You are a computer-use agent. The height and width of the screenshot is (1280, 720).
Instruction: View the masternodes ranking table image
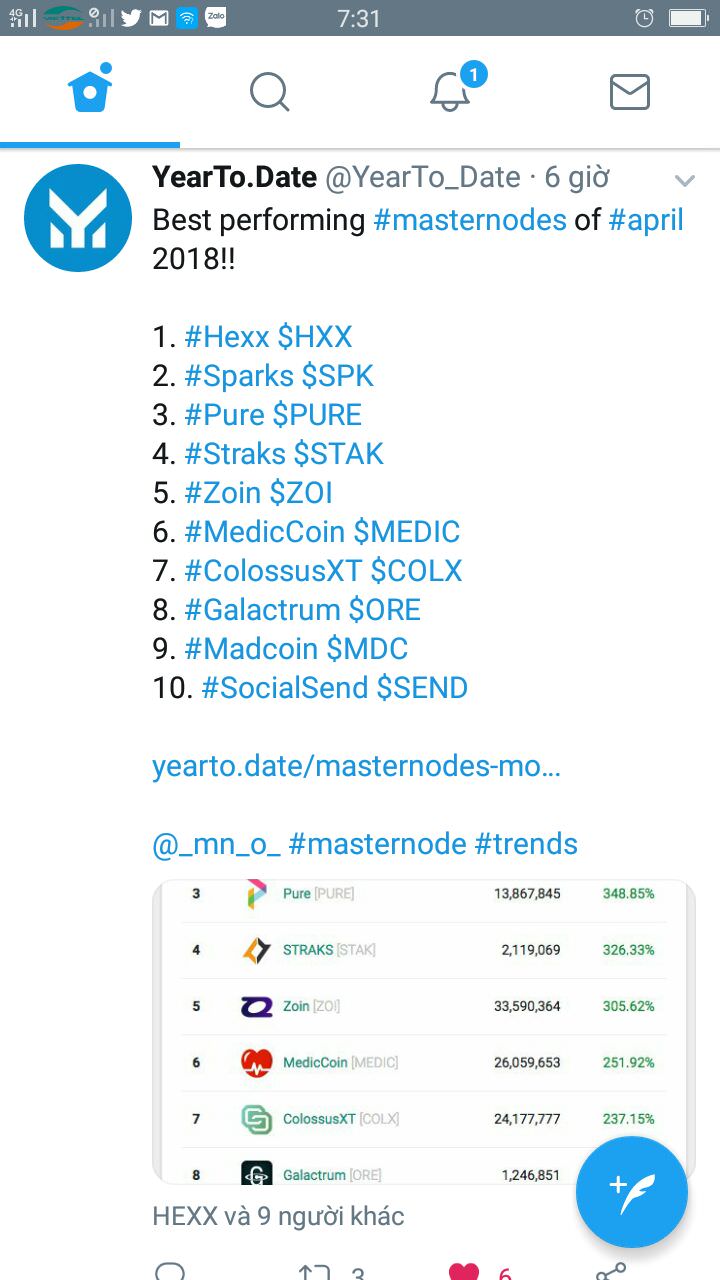pos(423,1032)
